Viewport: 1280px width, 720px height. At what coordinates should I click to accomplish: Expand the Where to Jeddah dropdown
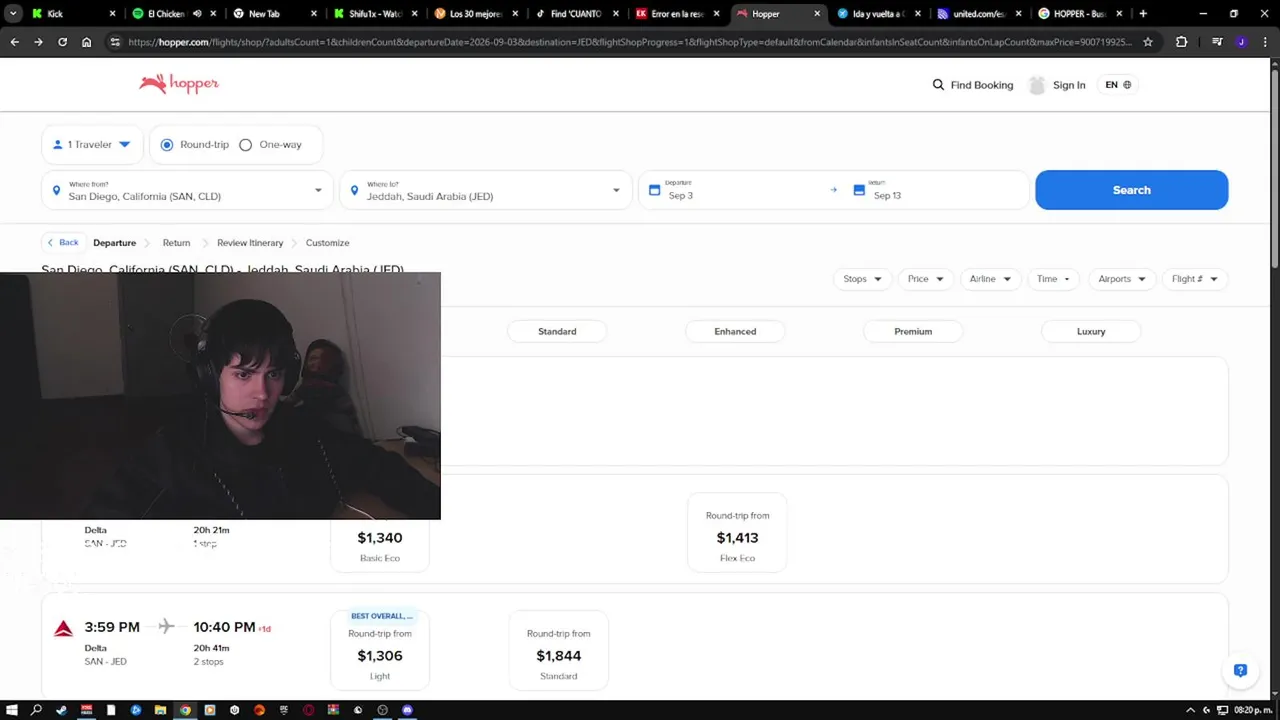tap(616, 190)
